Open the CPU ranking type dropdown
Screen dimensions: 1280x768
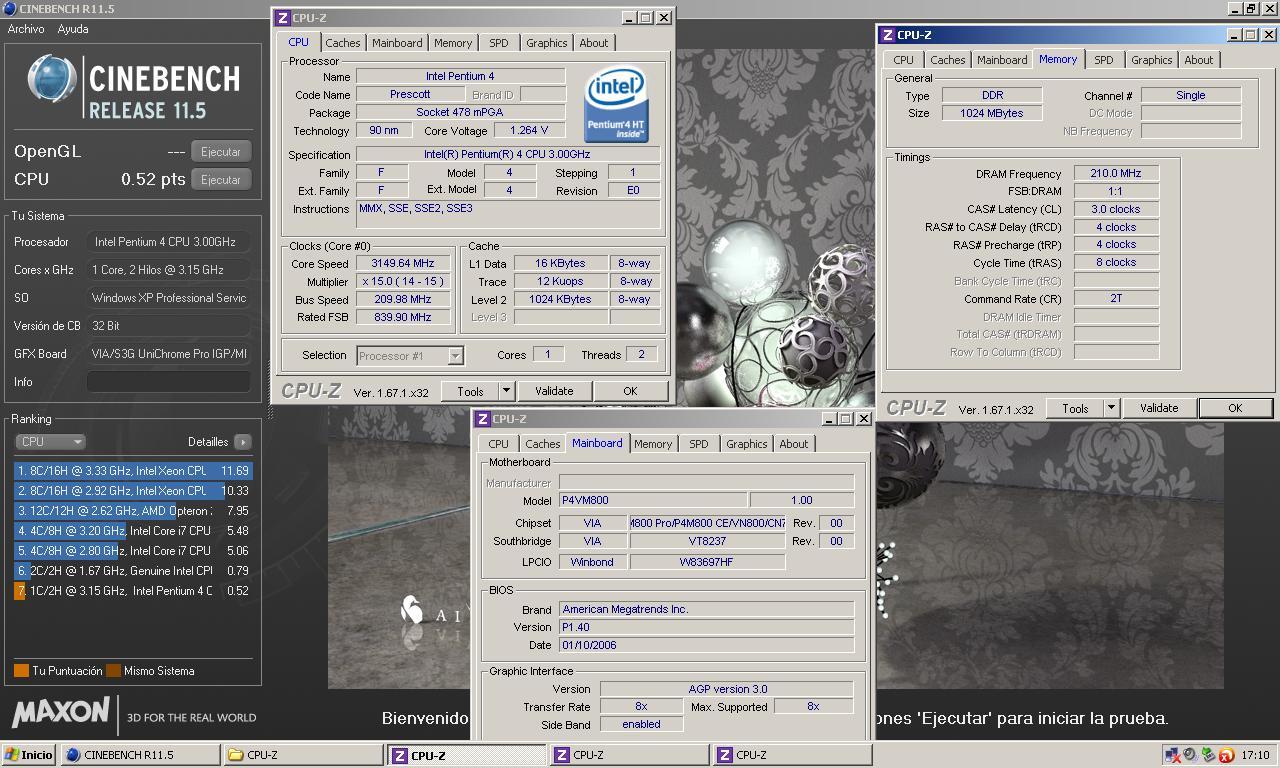[50, 441]
